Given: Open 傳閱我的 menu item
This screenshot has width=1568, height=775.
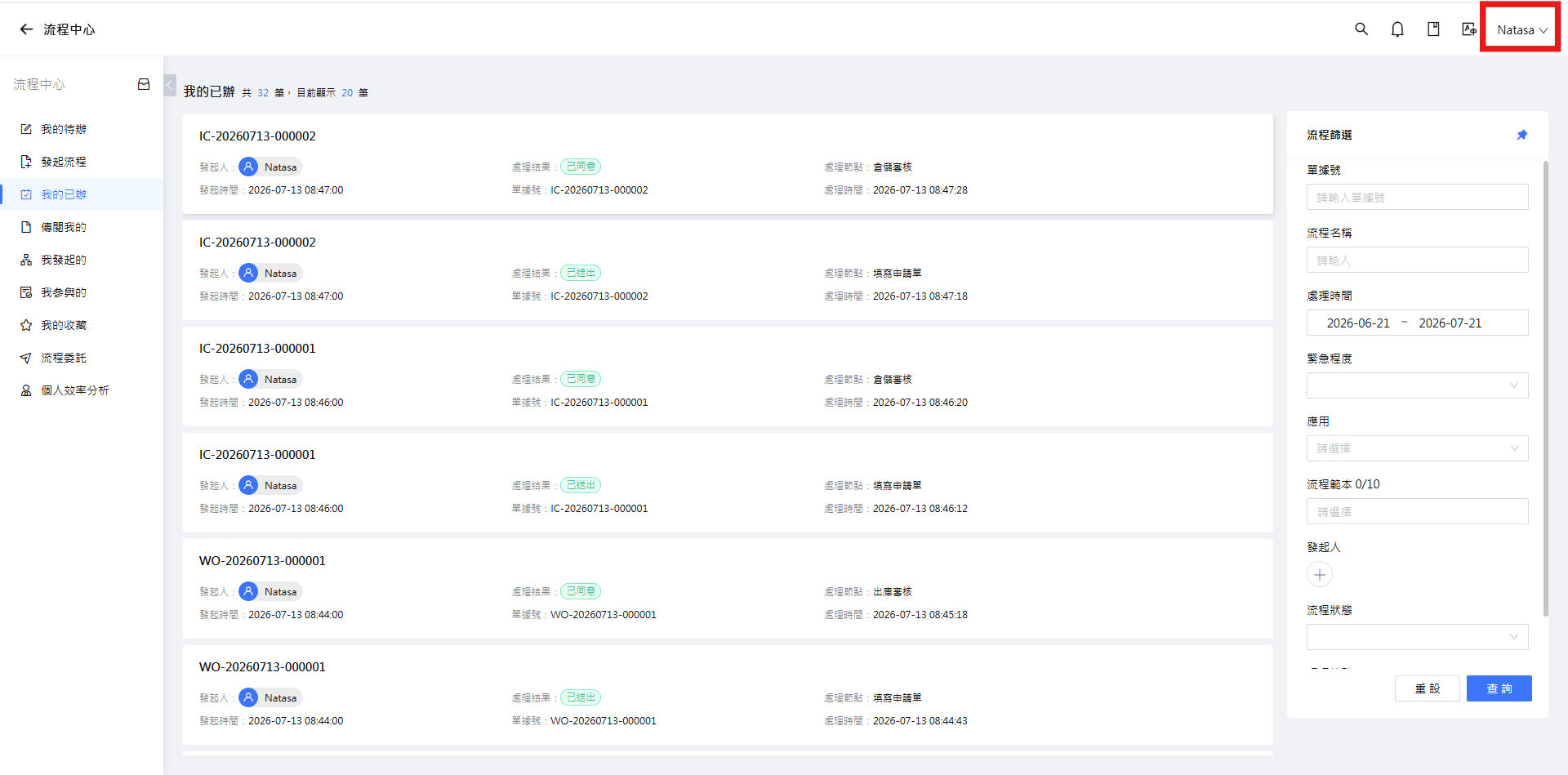Looking at the screenshot, I should 82,227.
